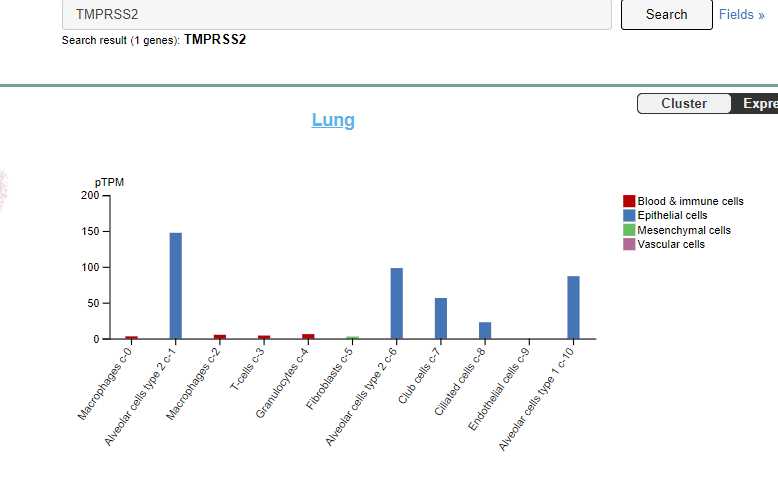Select the Alveolar cells type 1 c-10 bar
Viewport: 778px width, 486px height.
click(x=574, y=308)
